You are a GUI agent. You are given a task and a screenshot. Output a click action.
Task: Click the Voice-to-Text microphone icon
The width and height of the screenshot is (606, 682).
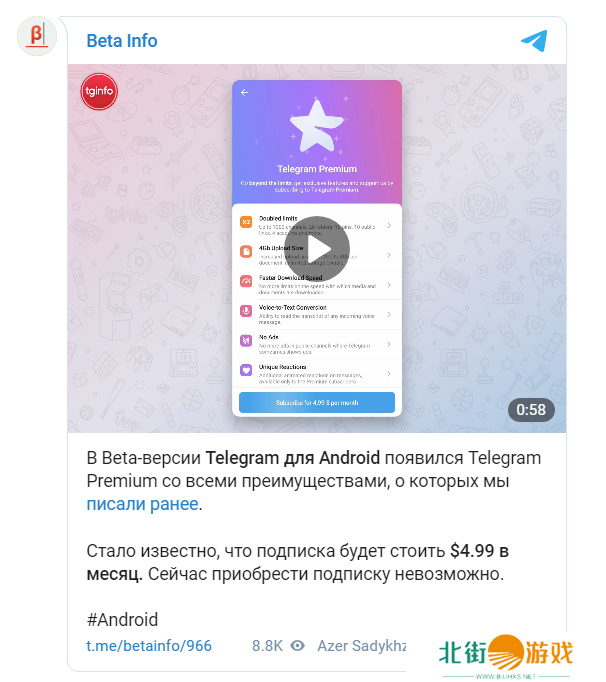(x=246, y=311)
